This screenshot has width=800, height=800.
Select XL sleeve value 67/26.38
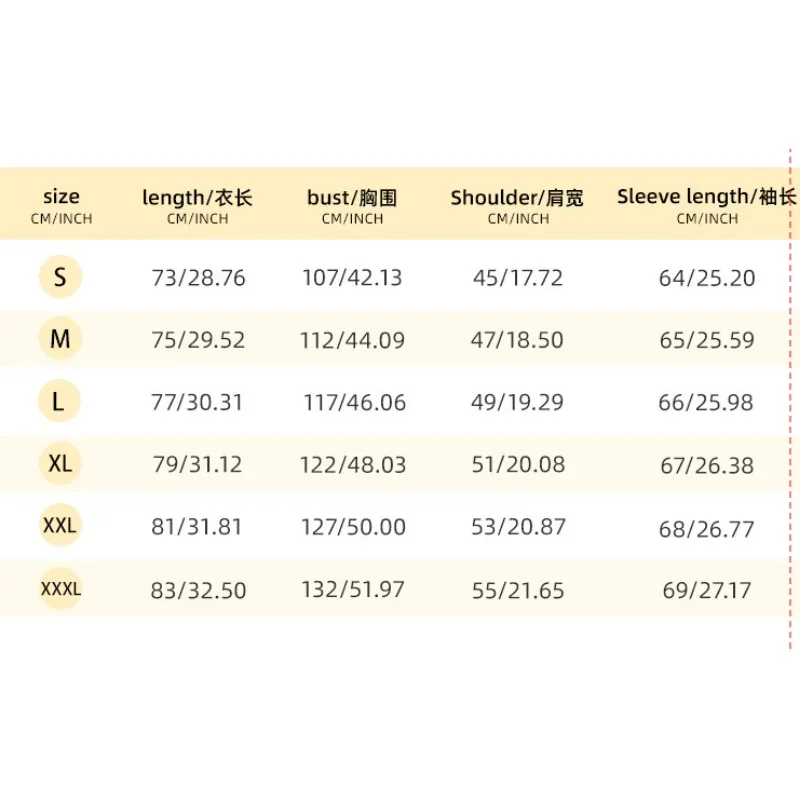707,465
